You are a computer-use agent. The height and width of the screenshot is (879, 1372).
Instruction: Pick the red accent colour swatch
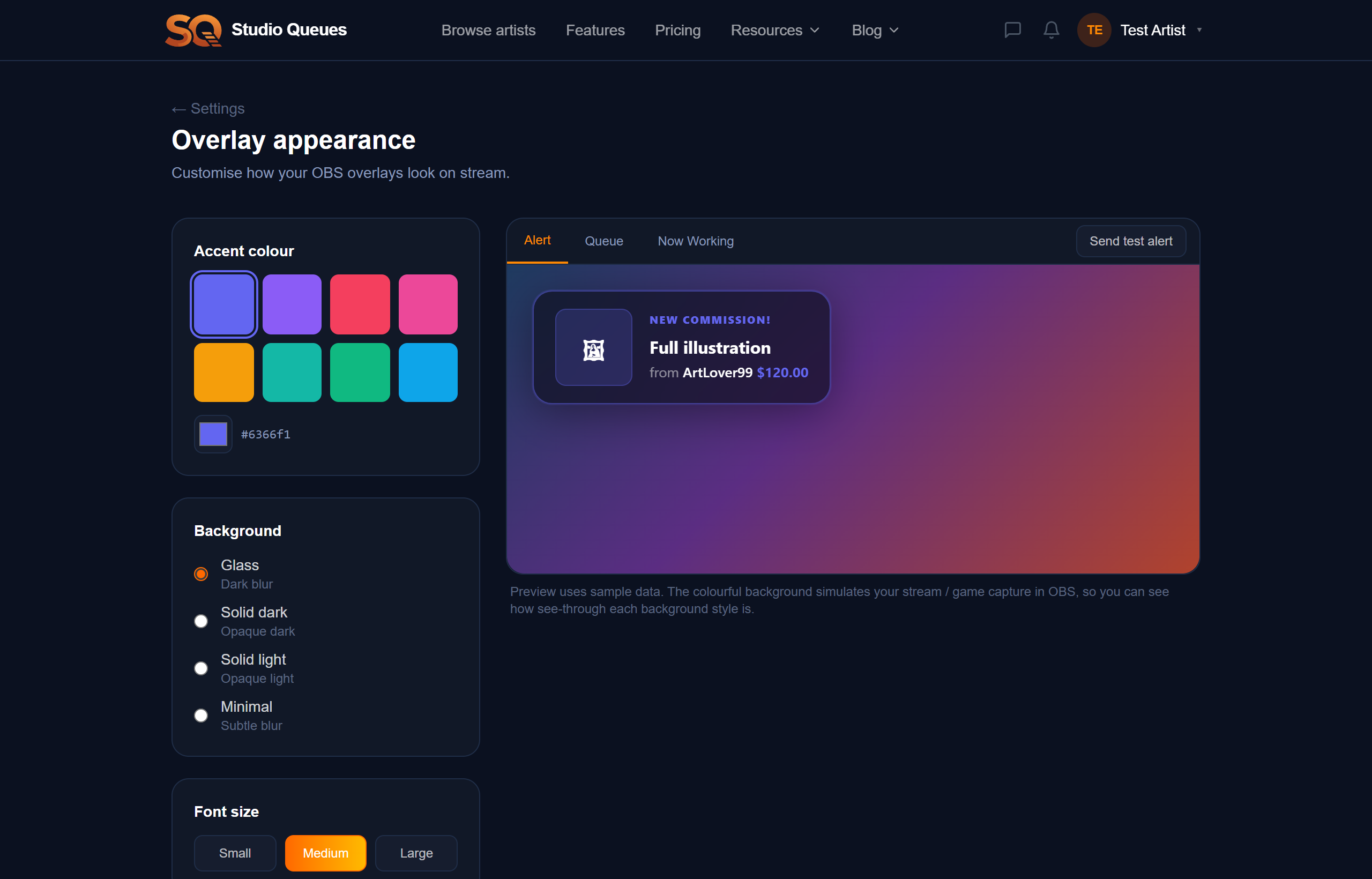360,304
